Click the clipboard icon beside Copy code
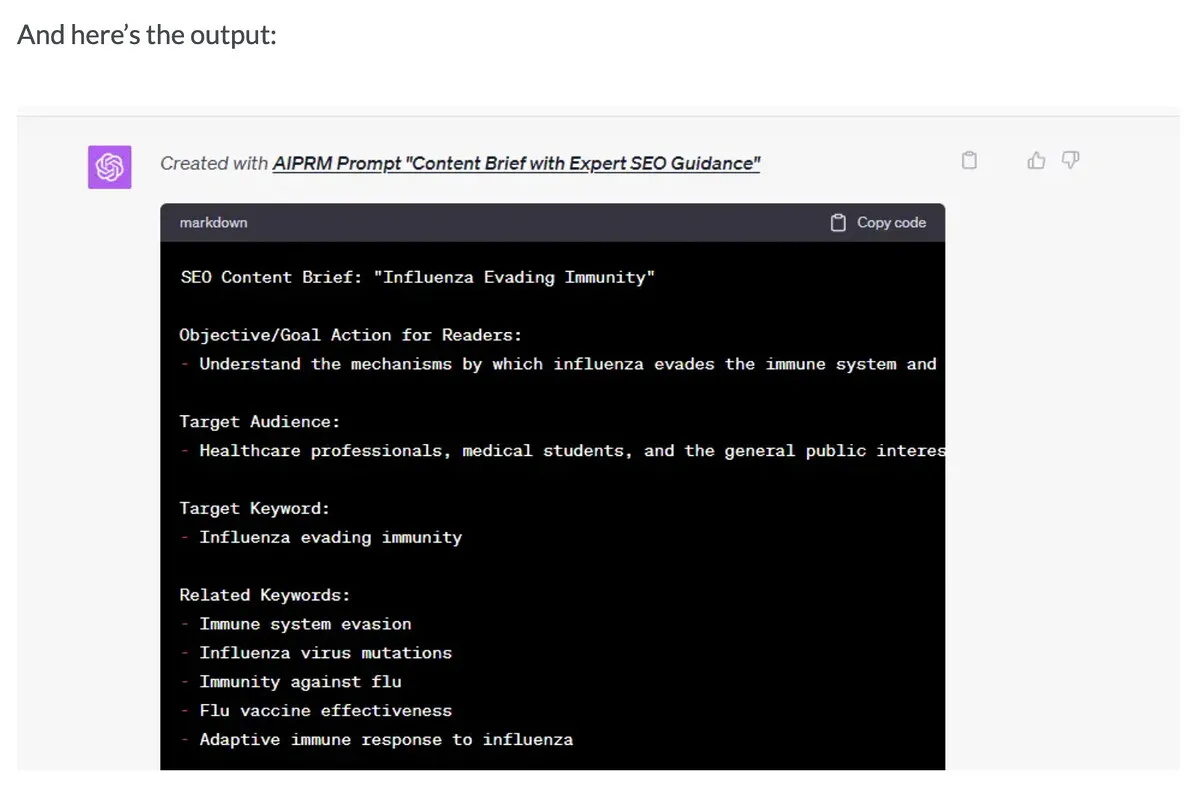Screen dimensions: 1200x792 pos(839,223)
